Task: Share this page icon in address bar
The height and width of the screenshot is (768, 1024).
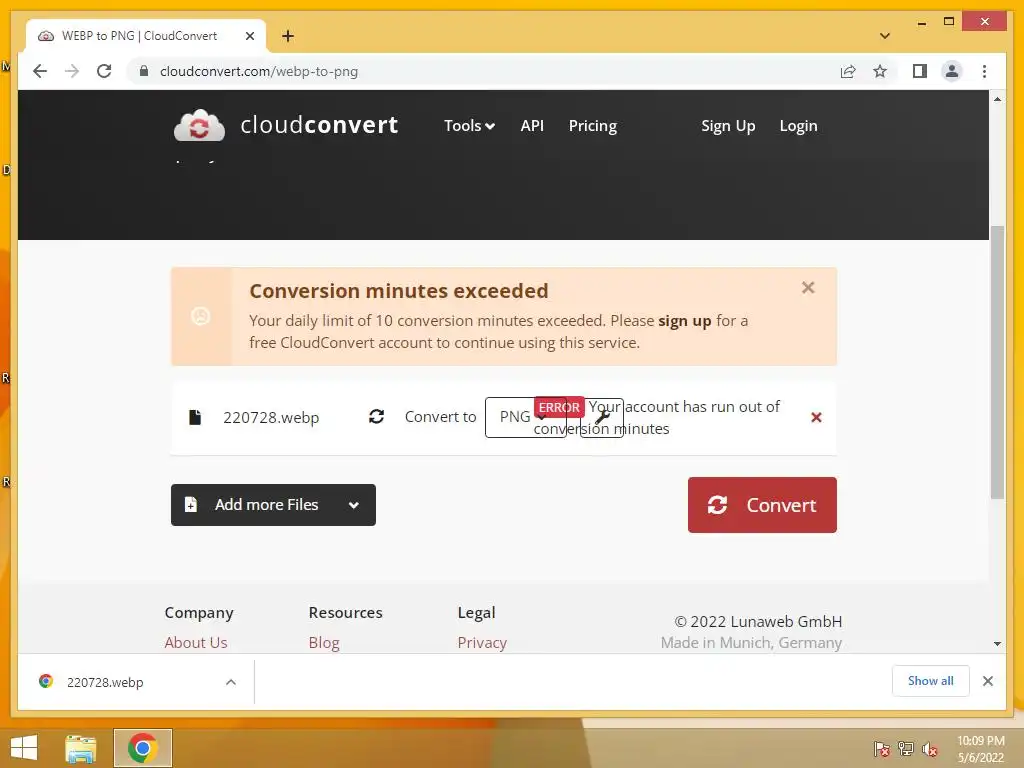Action: (848, 71)
